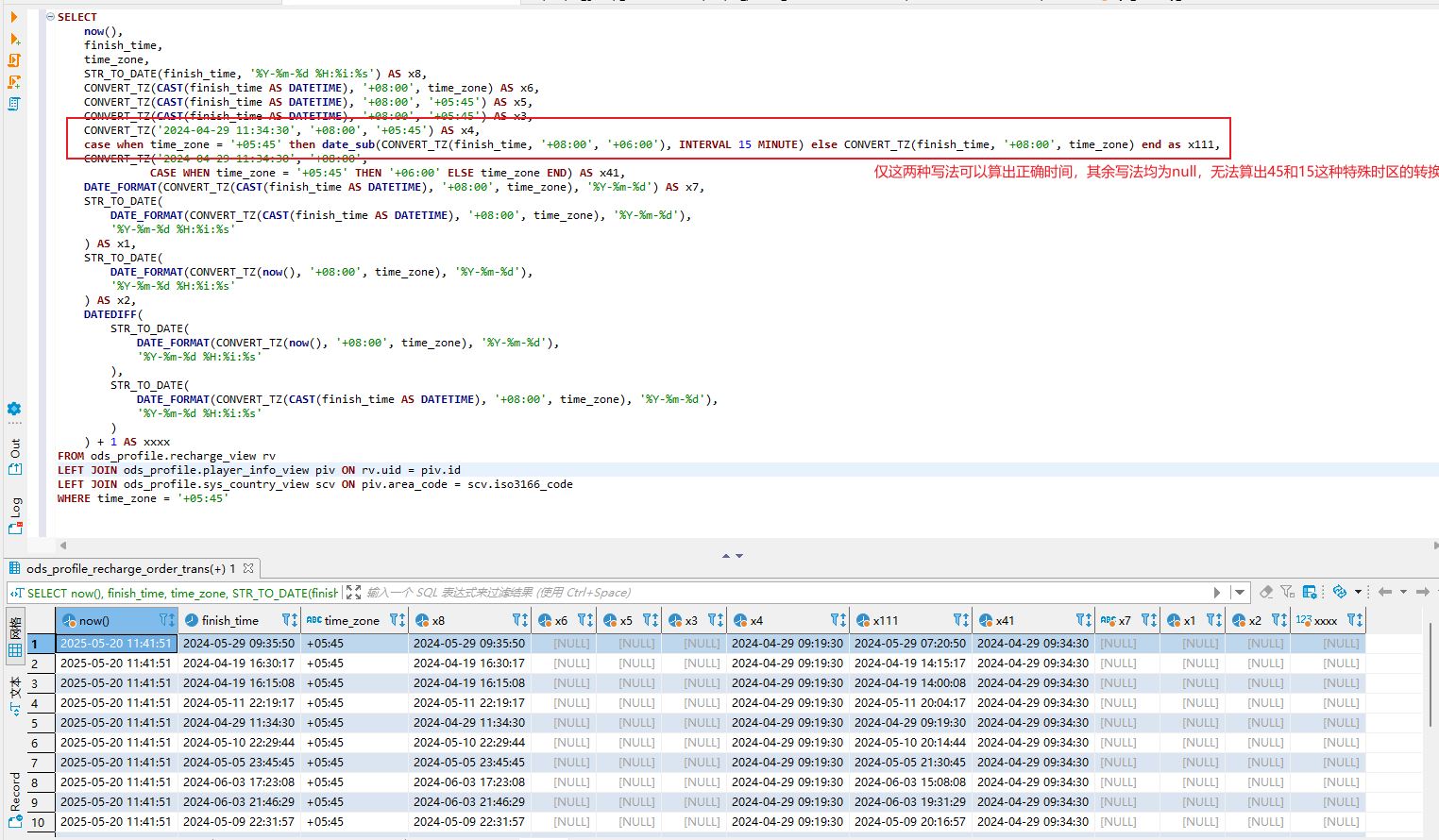Switch to the Text view tab
The image size is (1439, 840).
point(15,697)
